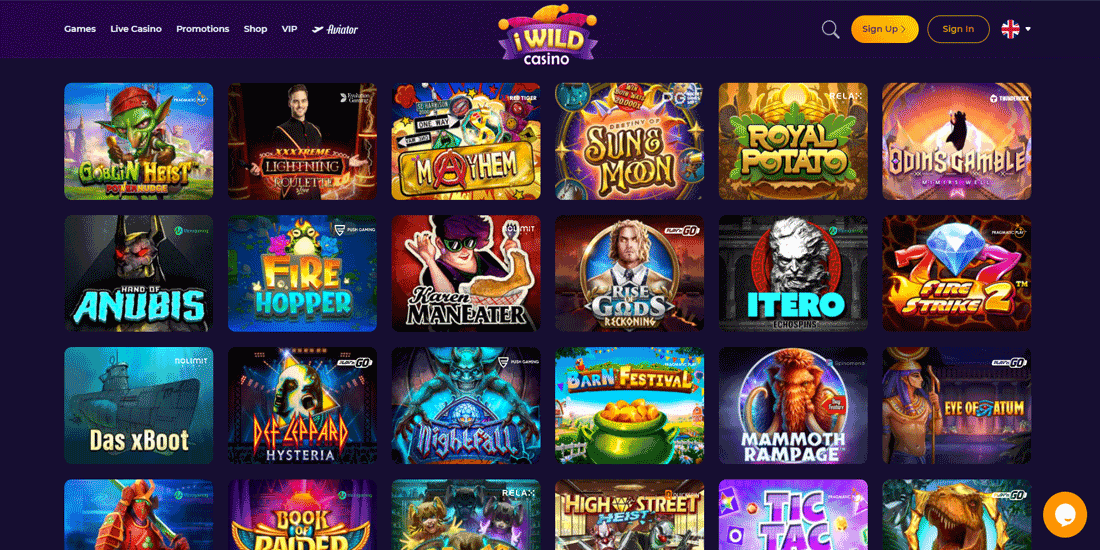Open XXXtreme Lightning Roulette game tile

click(302, 142)
